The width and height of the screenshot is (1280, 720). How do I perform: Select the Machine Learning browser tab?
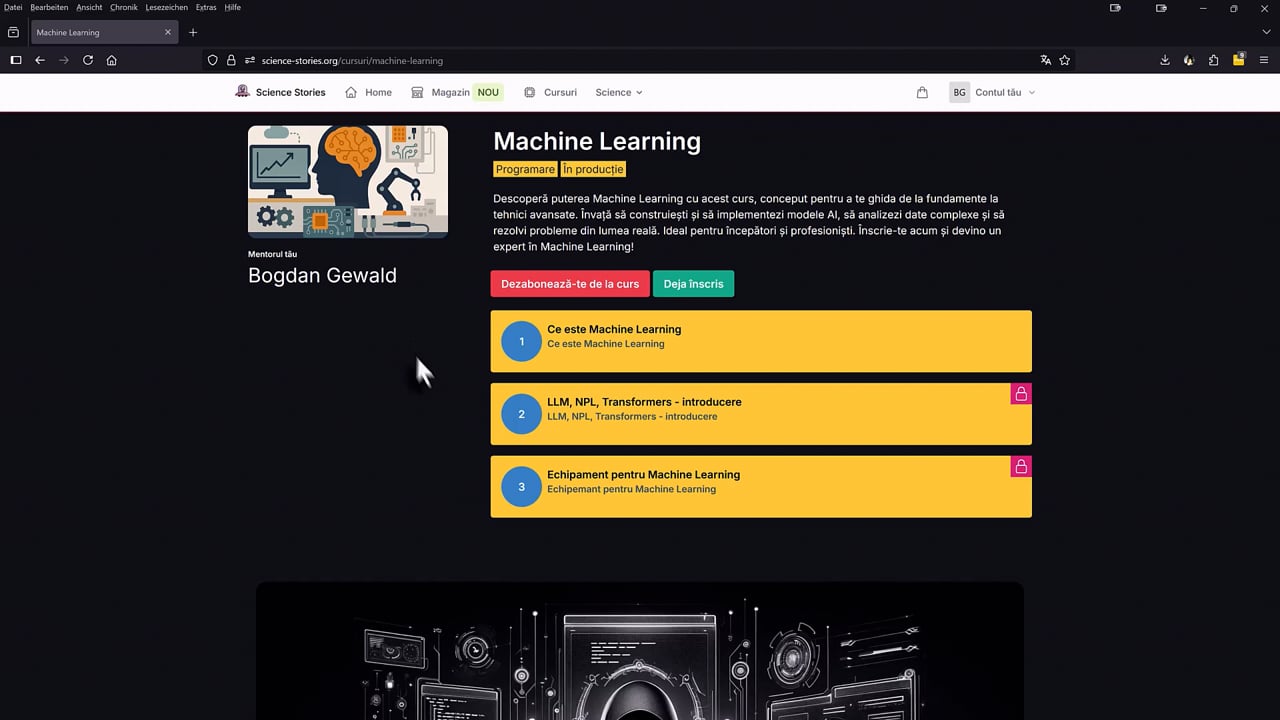coord(103,32)
